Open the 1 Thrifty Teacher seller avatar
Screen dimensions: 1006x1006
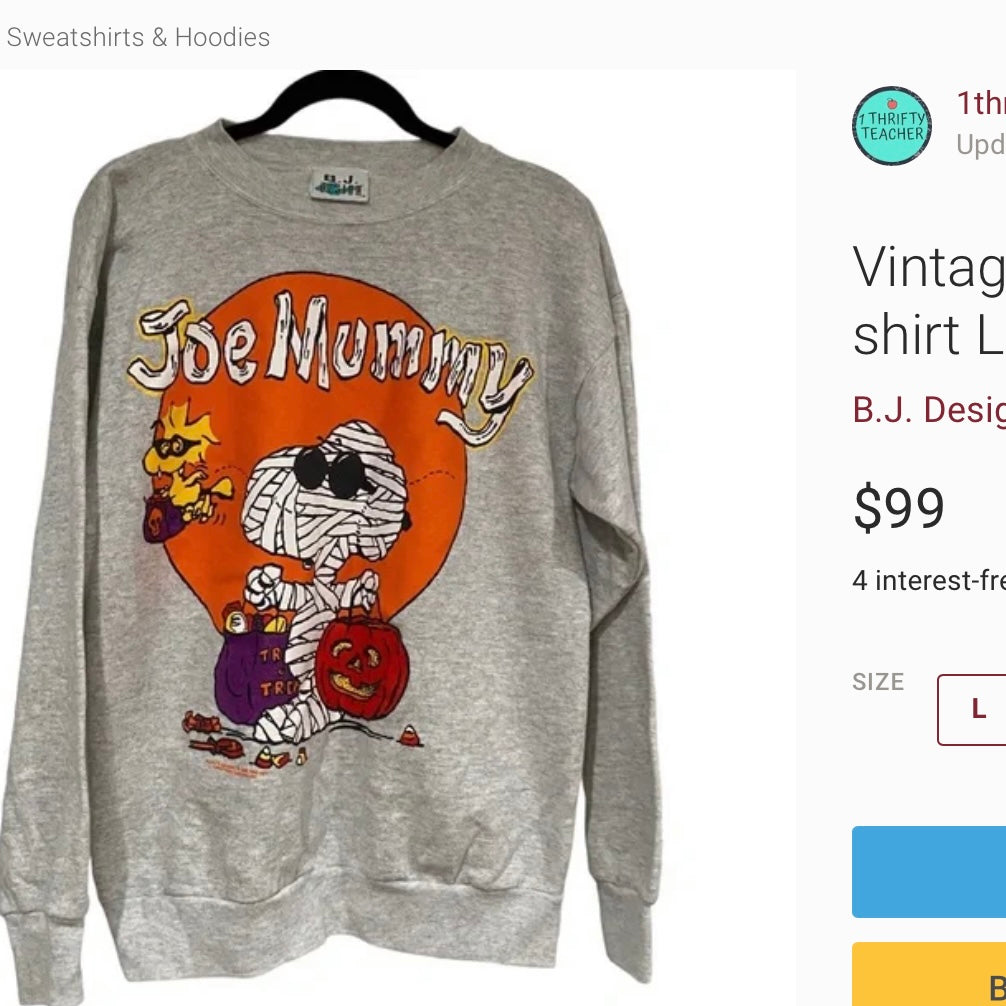click(x=892, y=126)
